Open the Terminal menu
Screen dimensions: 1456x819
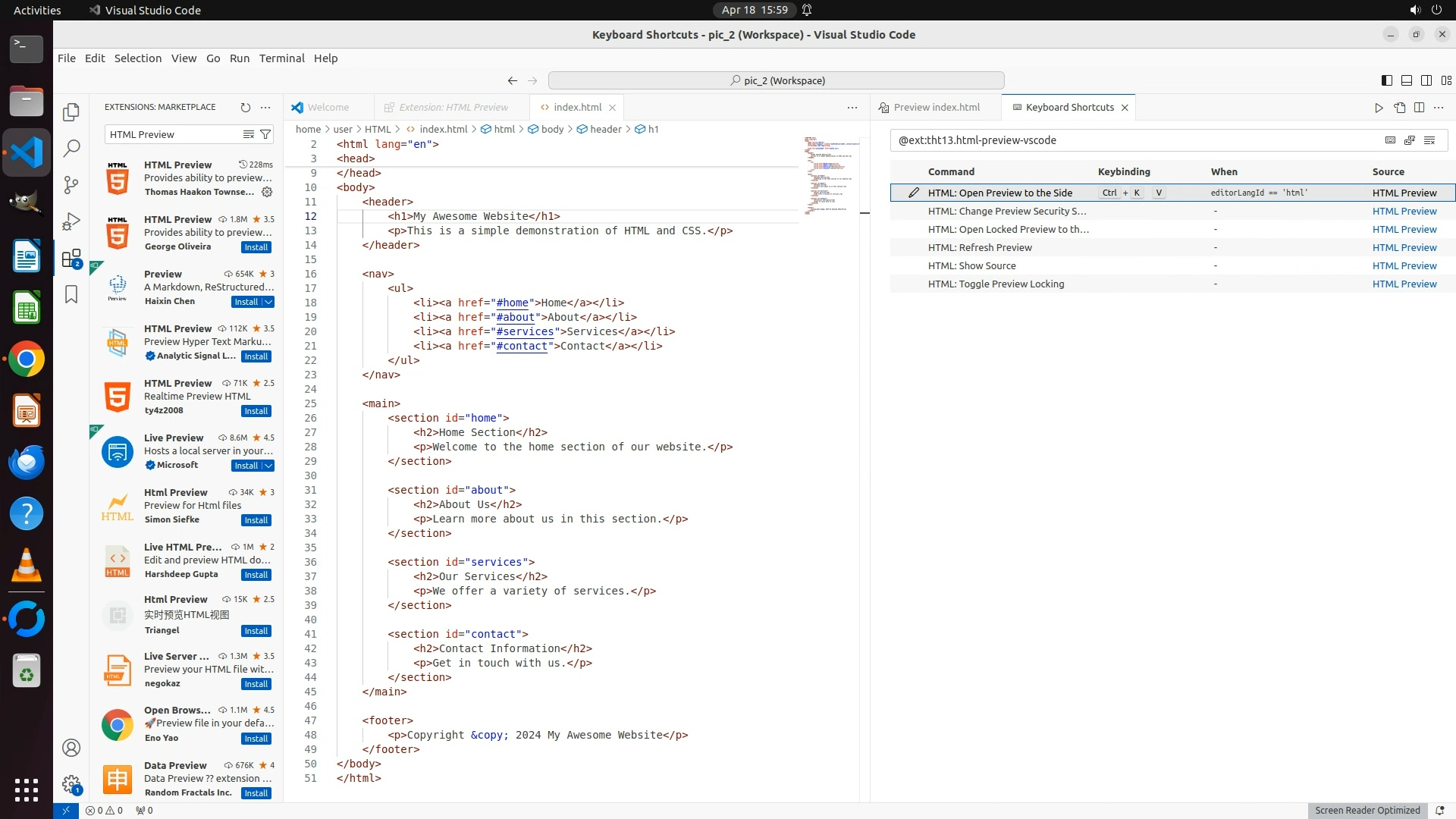click(281, 58)
